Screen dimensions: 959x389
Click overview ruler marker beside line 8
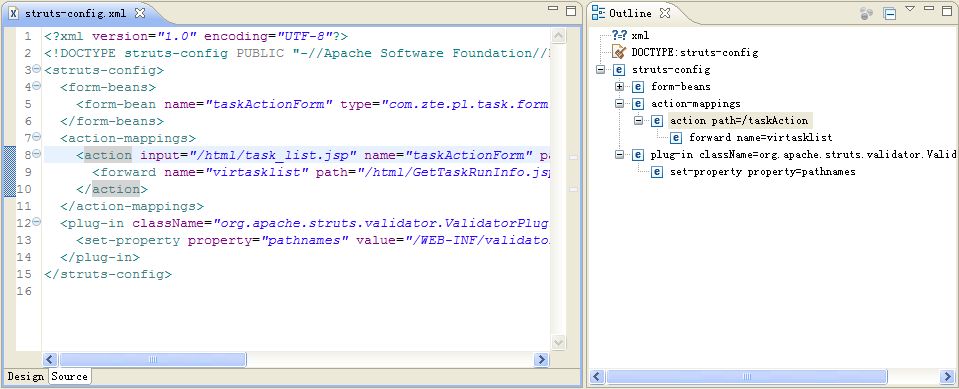tap(573, 157)
